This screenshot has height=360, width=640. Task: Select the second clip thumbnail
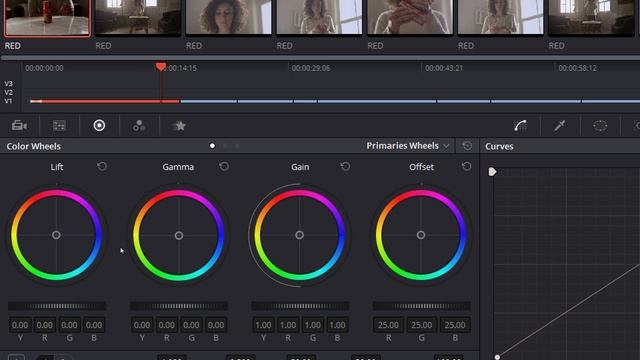[x=138, y=17]
